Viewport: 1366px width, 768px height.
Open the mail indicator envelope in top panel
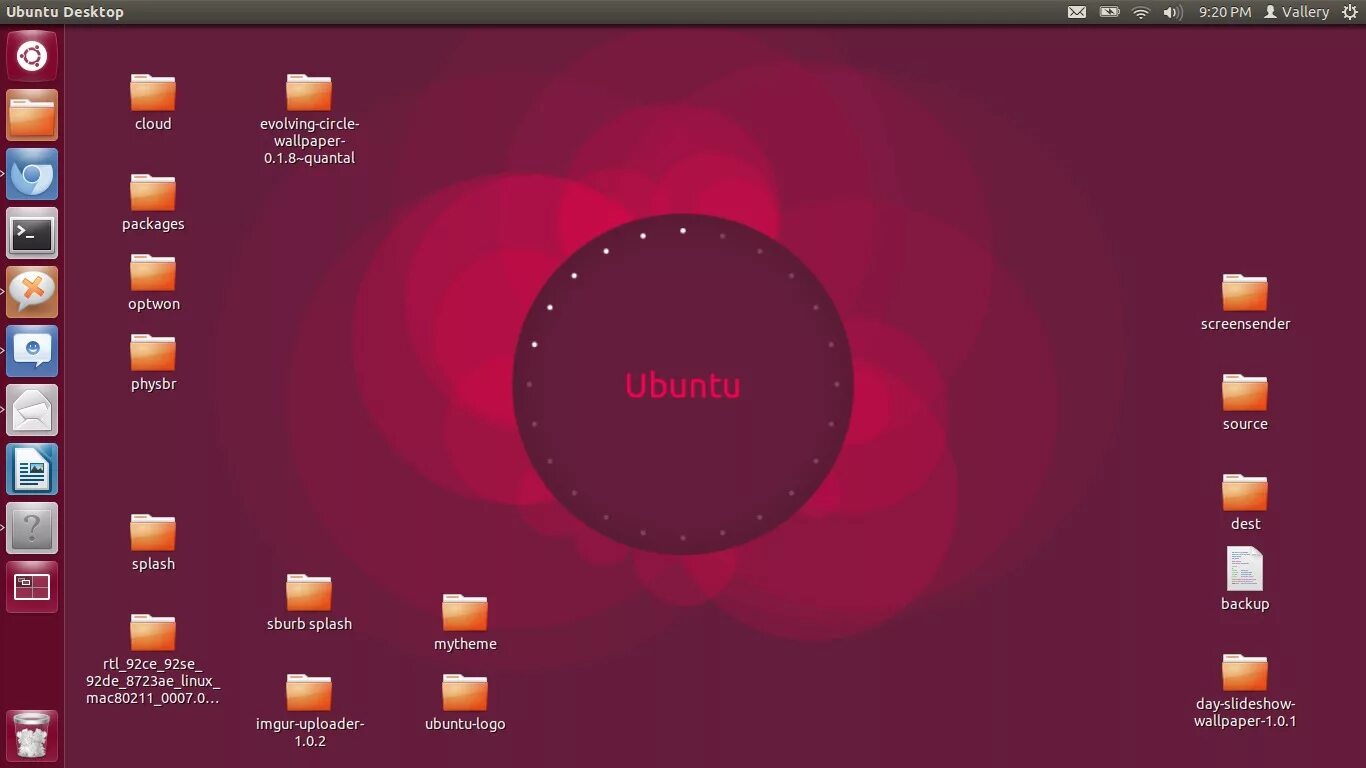click(x=1077, y=12)
